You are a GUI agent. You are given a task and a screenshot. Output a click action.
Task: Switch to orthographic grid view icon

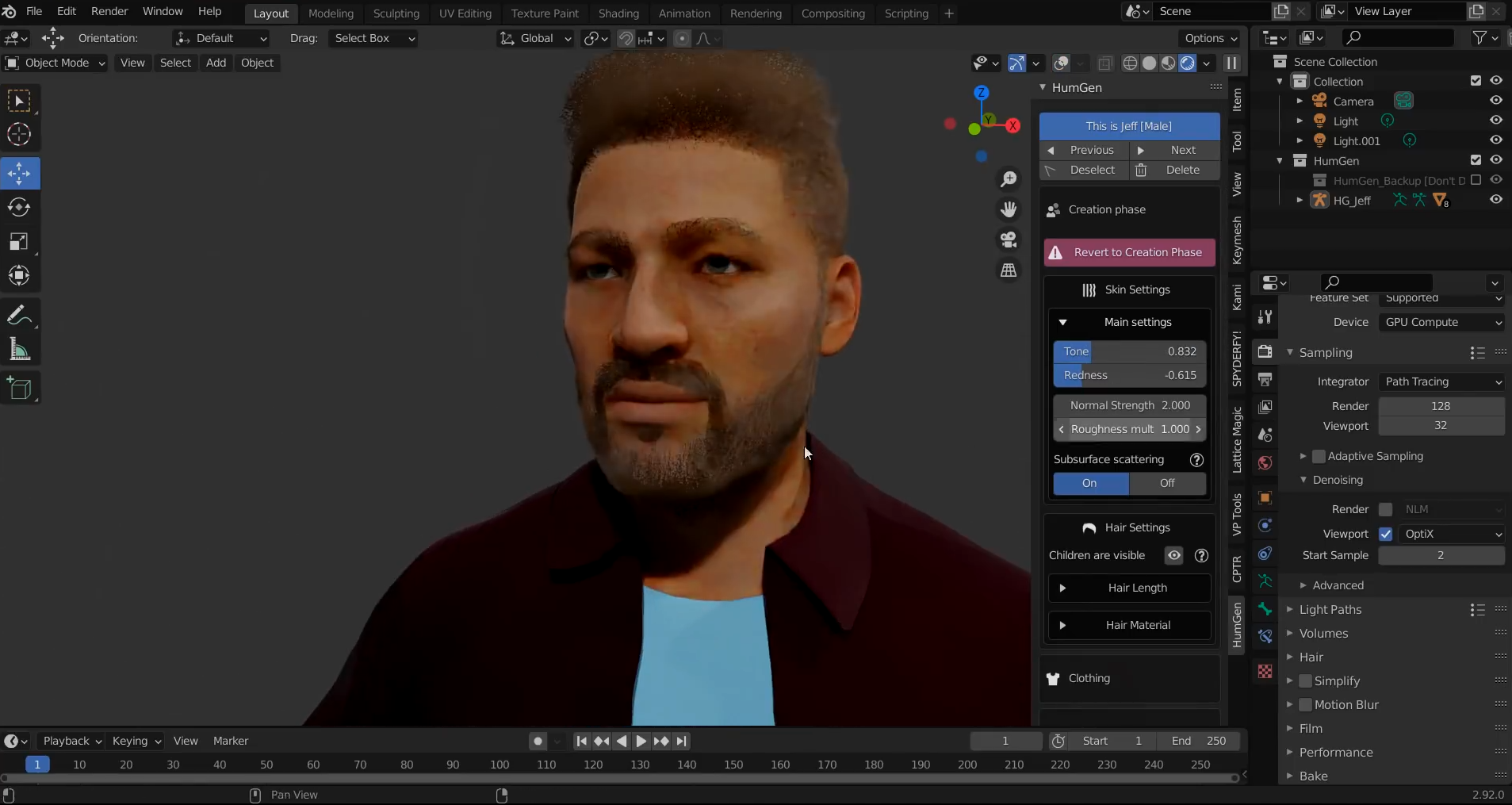[x=1009, y=270]
